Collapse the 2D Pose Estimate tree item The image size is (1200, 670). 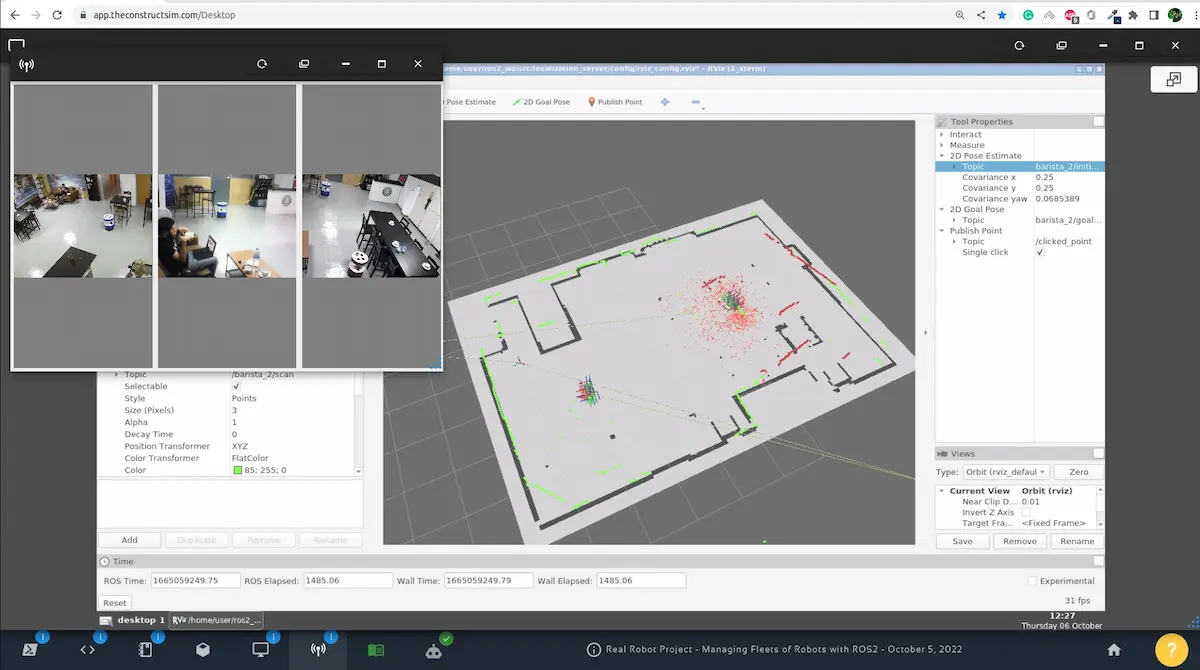pyautogui.click(x=942, y=156)
